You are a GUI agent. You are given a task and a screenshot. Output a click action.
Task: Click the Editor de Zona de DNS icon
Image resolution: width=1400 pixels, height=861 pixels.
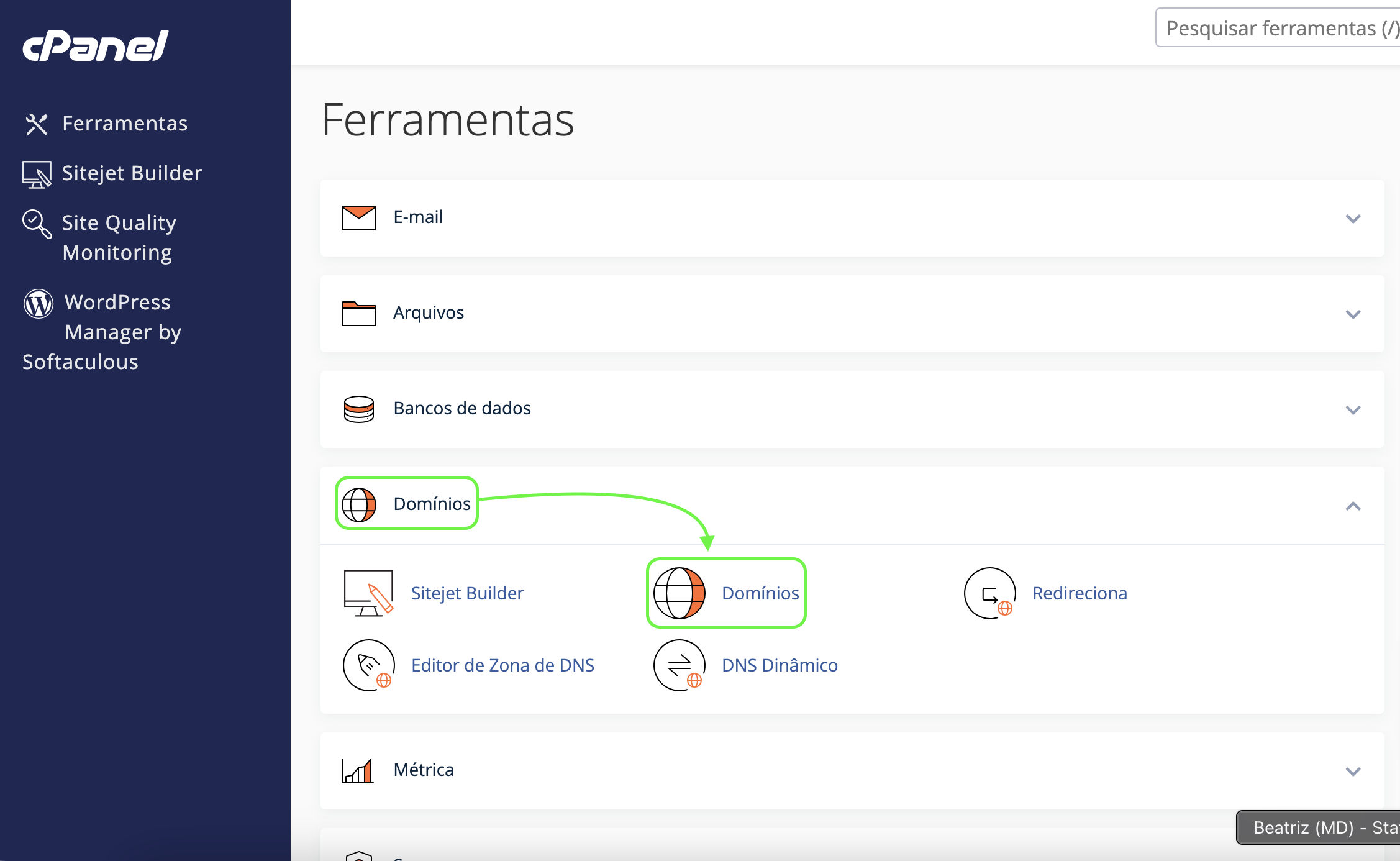(x=369, y=665)
